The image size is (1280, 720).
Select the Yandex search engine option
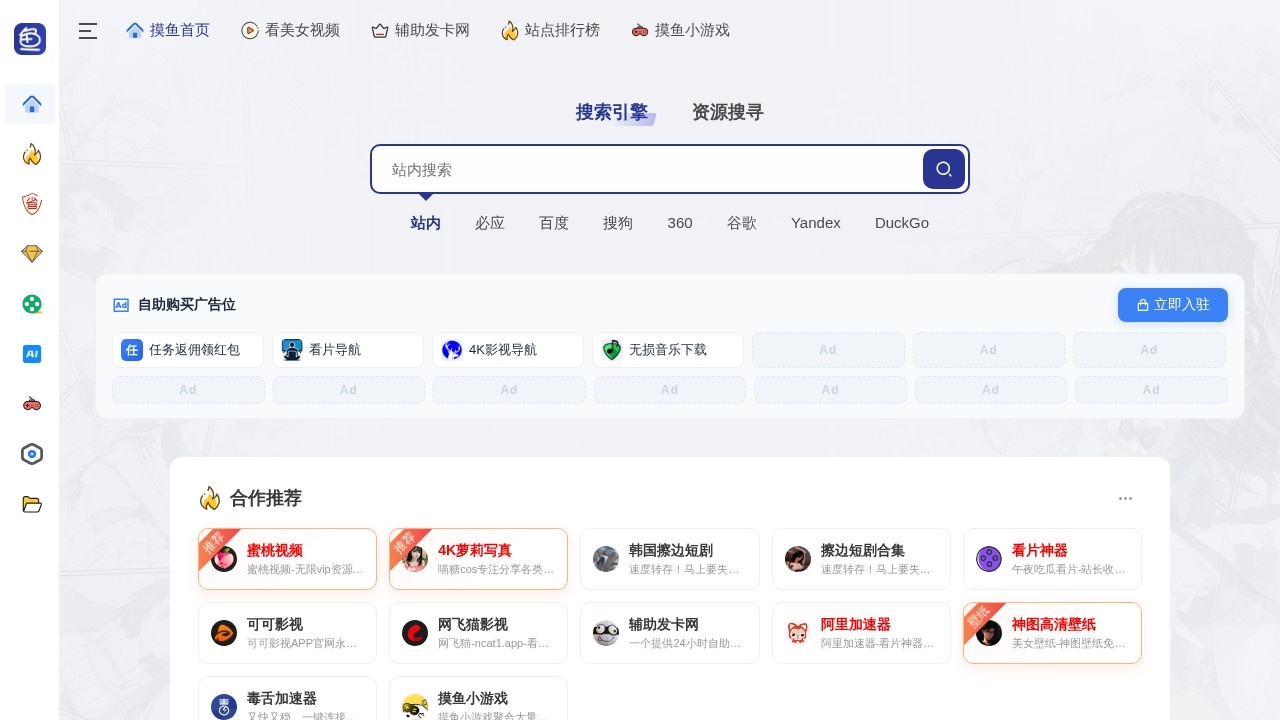[x=816, y=223]
